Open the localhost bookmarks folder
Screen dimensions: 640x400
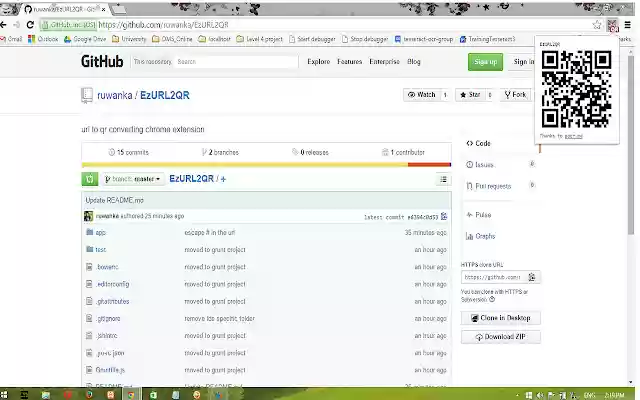click(215, 39)
